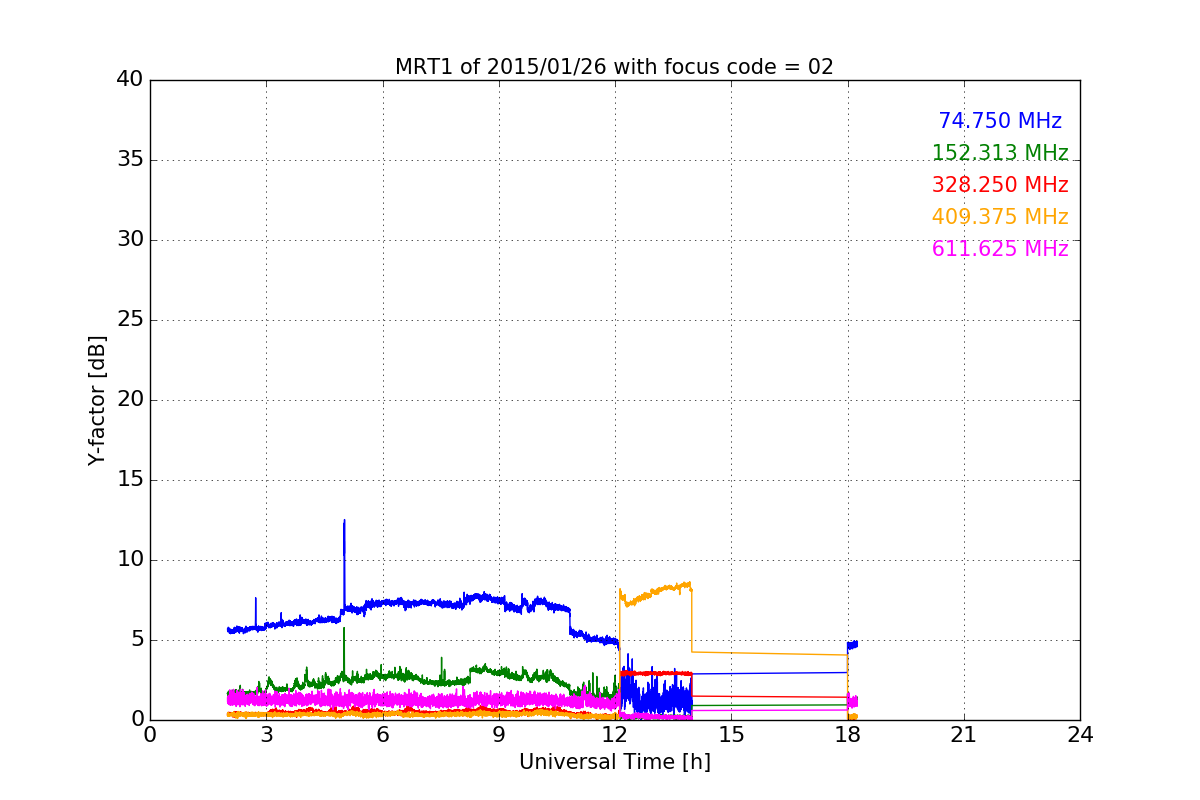Image resolution: width=1200 pixels, height=800 pixels.
Task: Click the y-axis tick label 25
Action: [130, 320]
